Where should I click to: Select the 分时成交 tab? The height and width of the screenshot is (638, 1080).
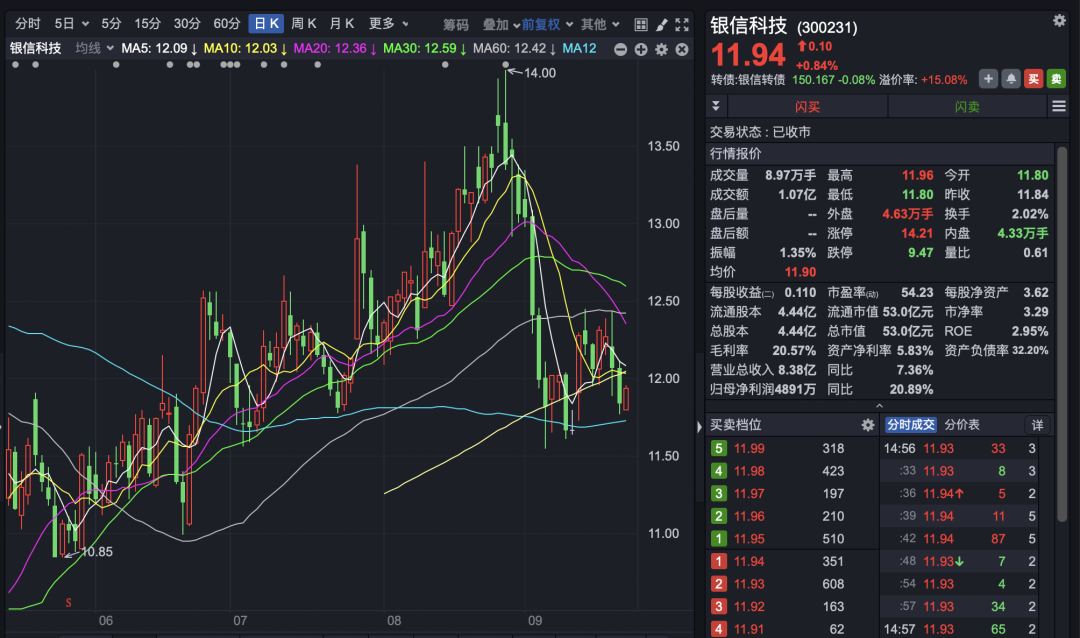pos(910,425)
